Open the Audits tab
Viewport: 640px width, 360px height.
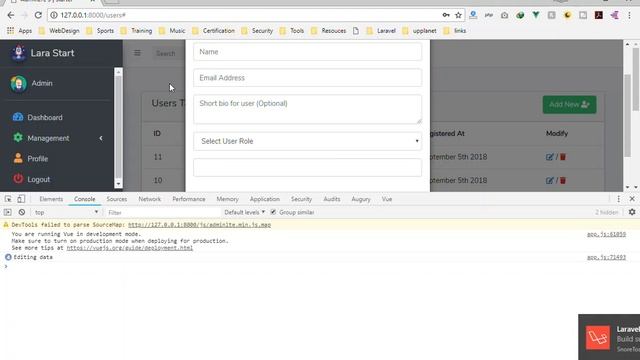pyautogui.click(x=331, y=199)
